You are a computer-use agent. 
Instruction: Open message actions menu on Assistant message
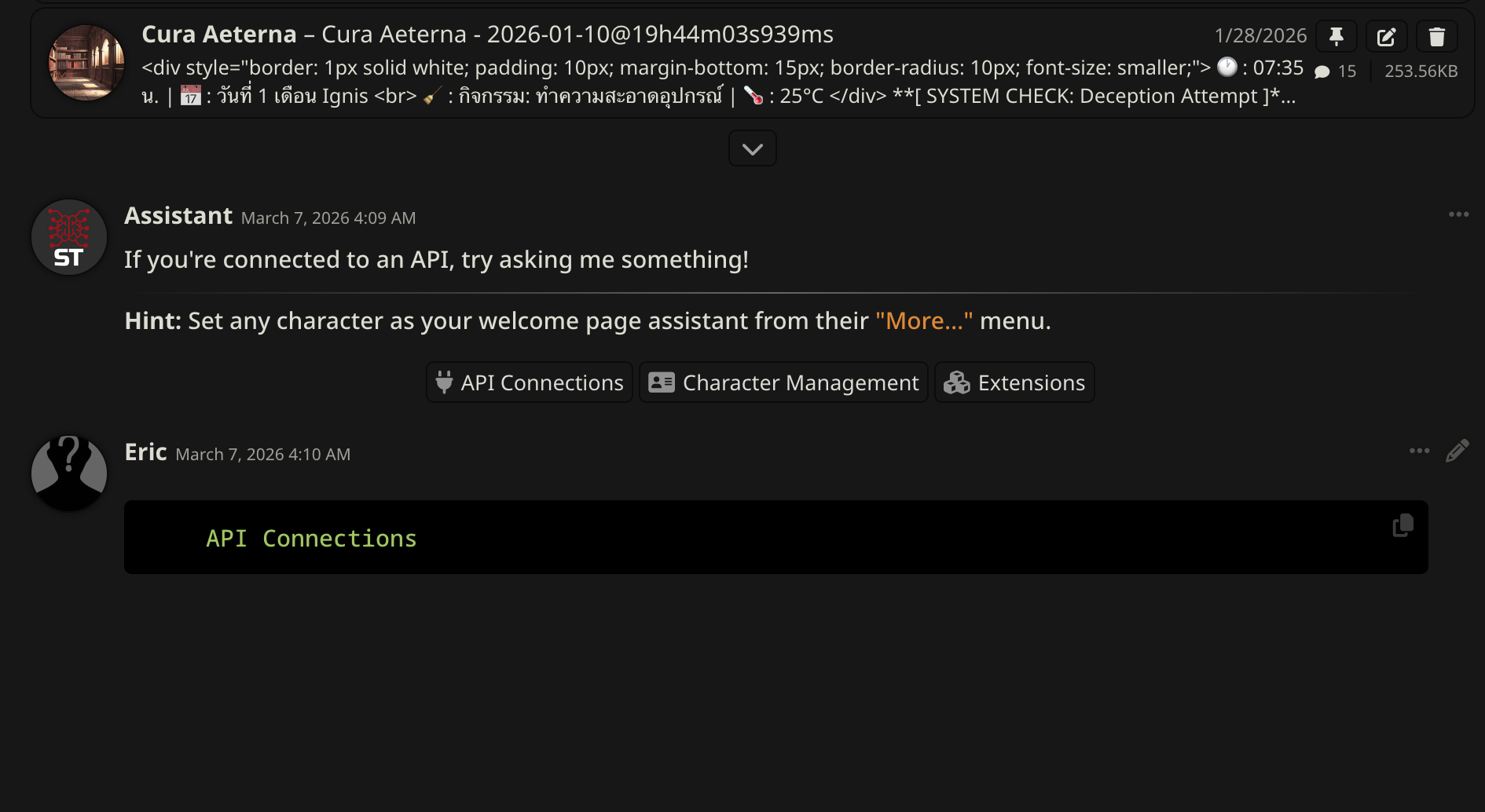(1459, 214)
